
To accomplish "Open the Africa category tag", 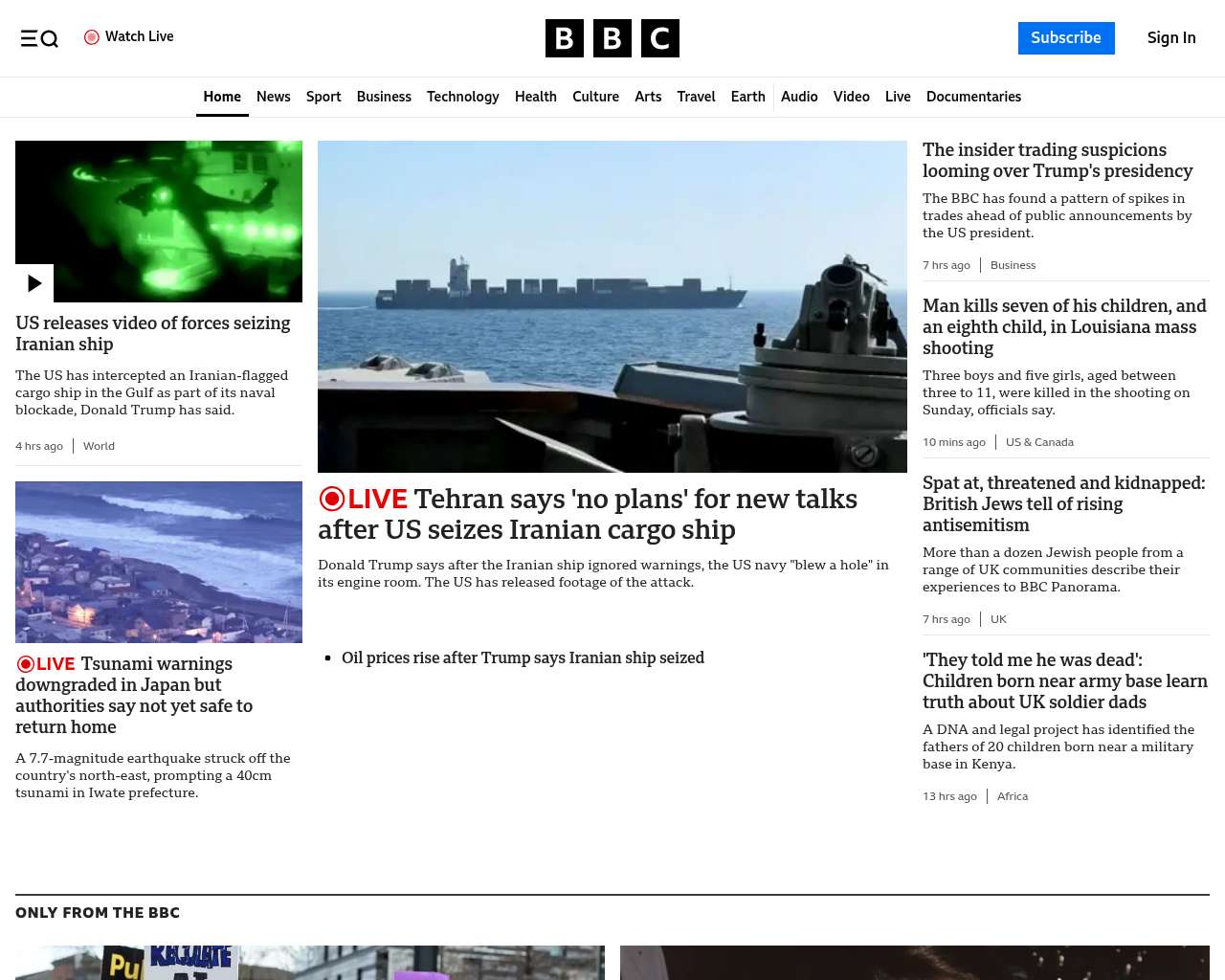I will pyautogui.click(x=1012, y=796).
